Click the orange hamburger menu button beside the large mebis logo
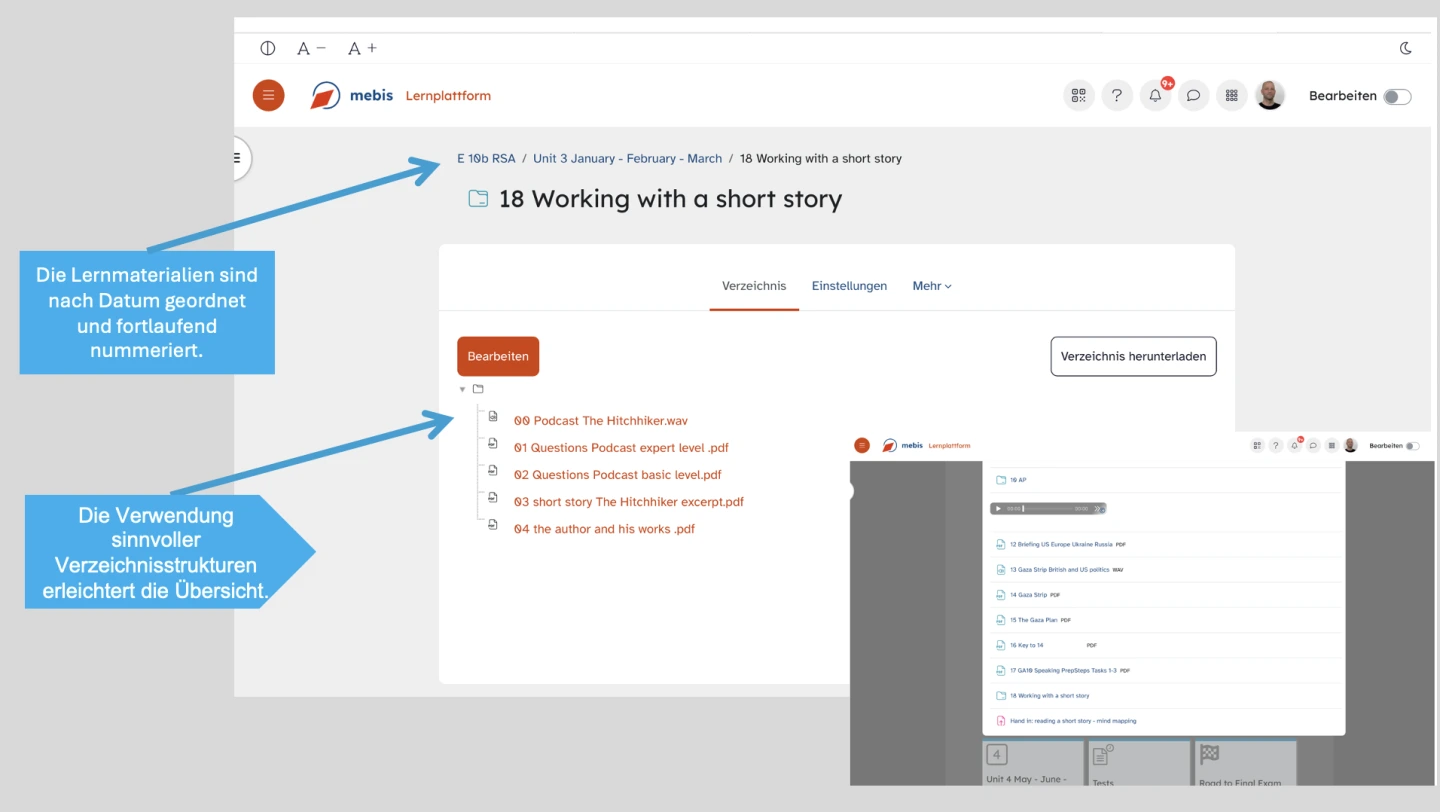Screen dimensions: 1440x812 point(268,96)
